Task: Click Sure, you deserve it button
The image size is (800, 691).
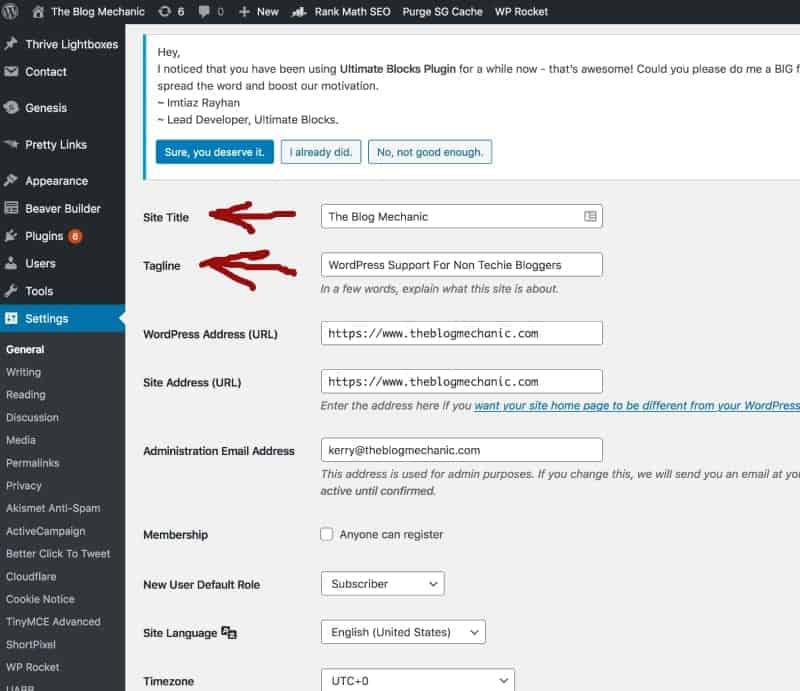Action: click(214, 152)
